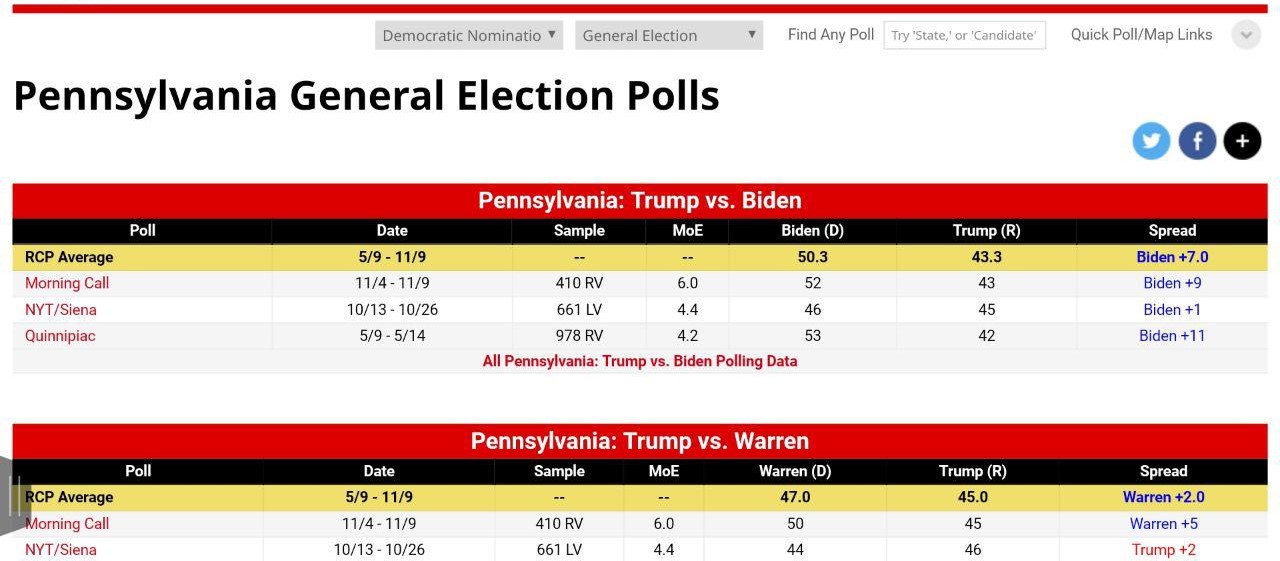Click Biden +9 spread link
Image resolution: width=1280 pixels, height=561 pixels.
[x=1172, y=283]
